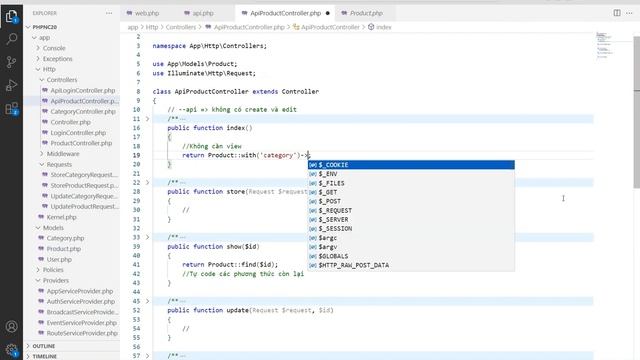
Task: Click the Controllers breadcrumb segment
Action: [181, 27]
